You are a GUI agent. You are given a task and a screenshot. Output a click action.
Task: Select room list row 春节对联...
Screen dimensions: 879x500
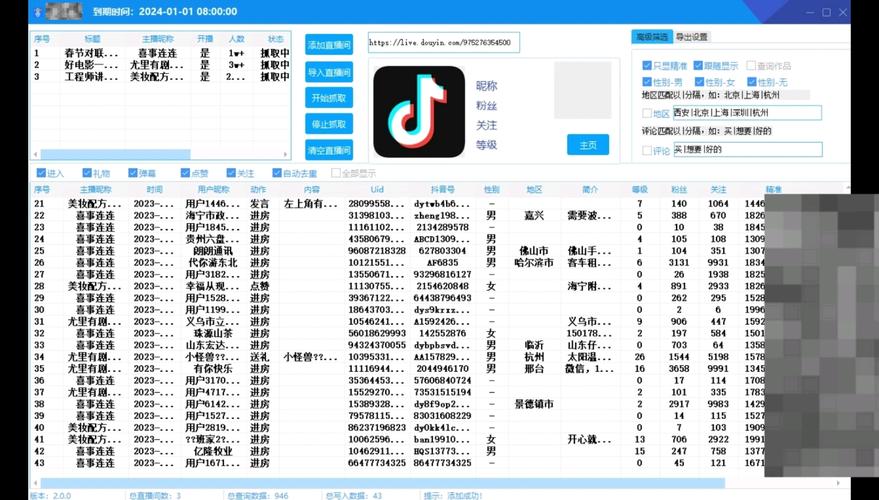click(x=161, y=53)
